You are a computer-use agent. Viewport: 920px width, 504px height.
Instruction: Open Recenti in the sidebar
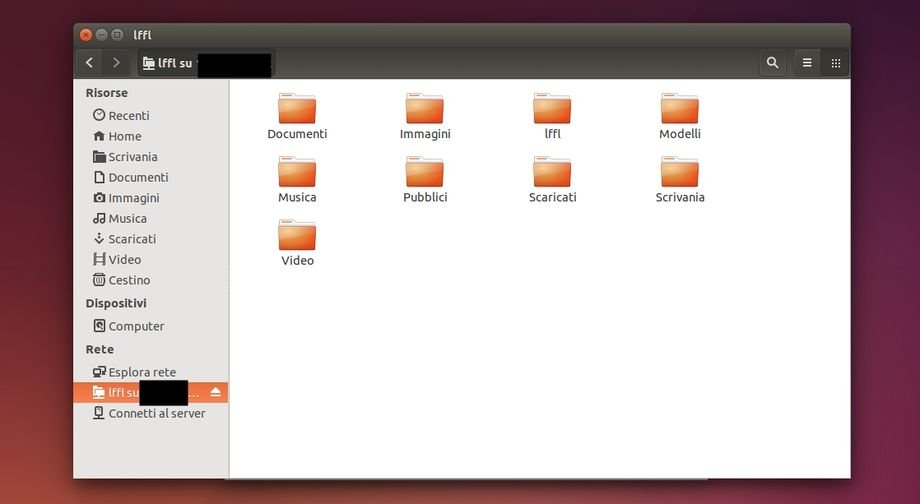click(128, 116)
